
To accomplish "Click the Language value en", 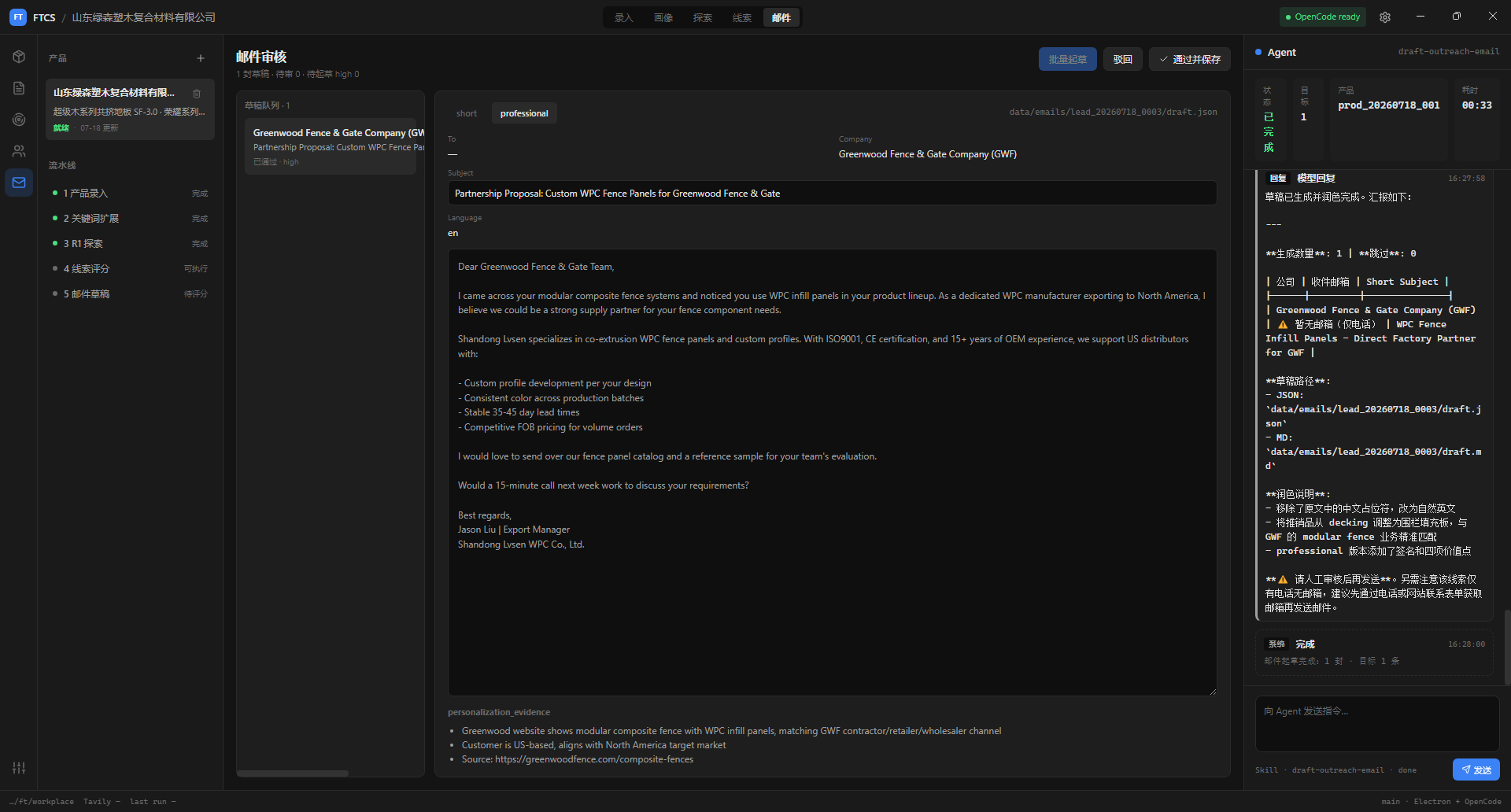I will click(x=453, y=233).
